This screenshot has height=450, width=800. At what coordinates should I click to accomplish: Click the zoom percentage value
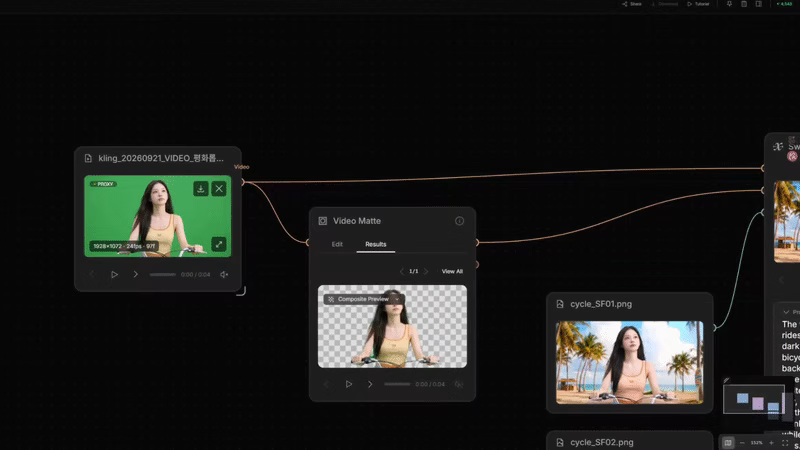pos(757,443)
